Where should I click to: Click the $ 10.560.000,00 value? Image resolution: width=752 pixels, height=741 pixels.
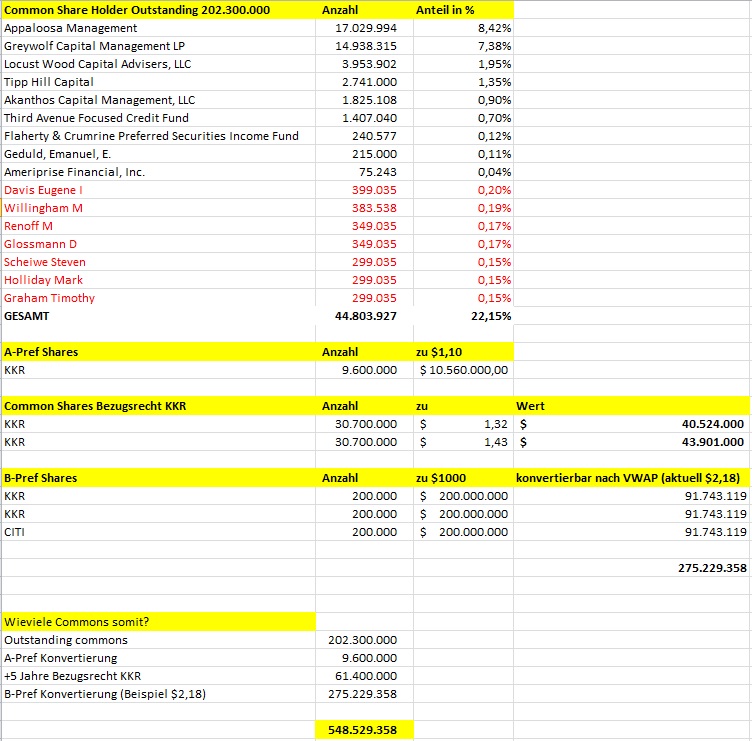pyautogui.click(x=464, y=370)
